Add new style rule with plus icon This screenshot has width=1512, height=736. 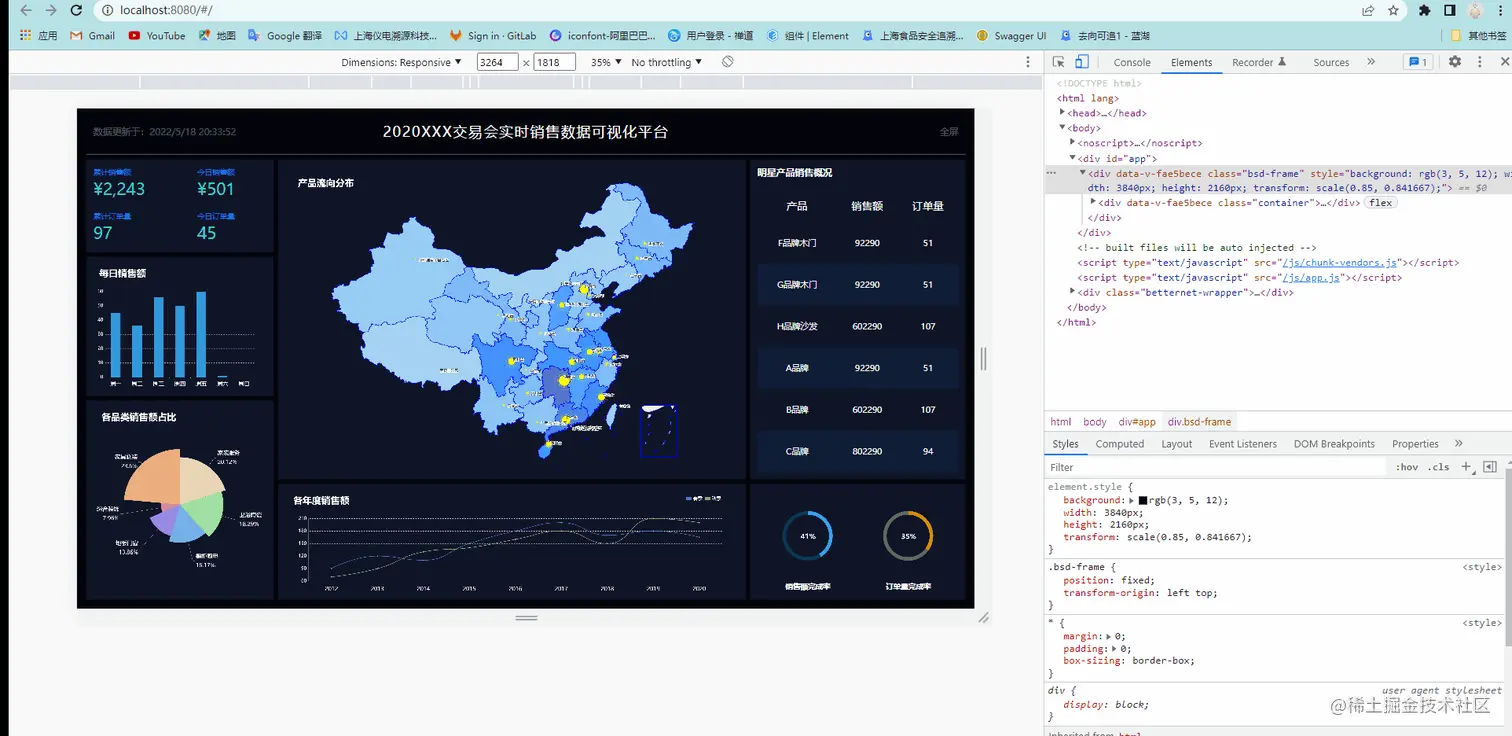tap(1466, 467)
